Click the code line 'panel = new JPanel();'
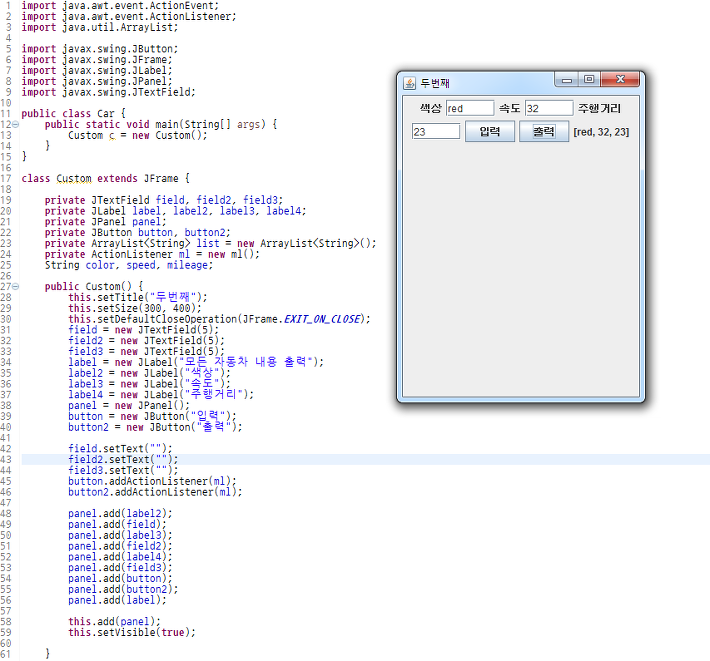 click(x=129, y=405)
